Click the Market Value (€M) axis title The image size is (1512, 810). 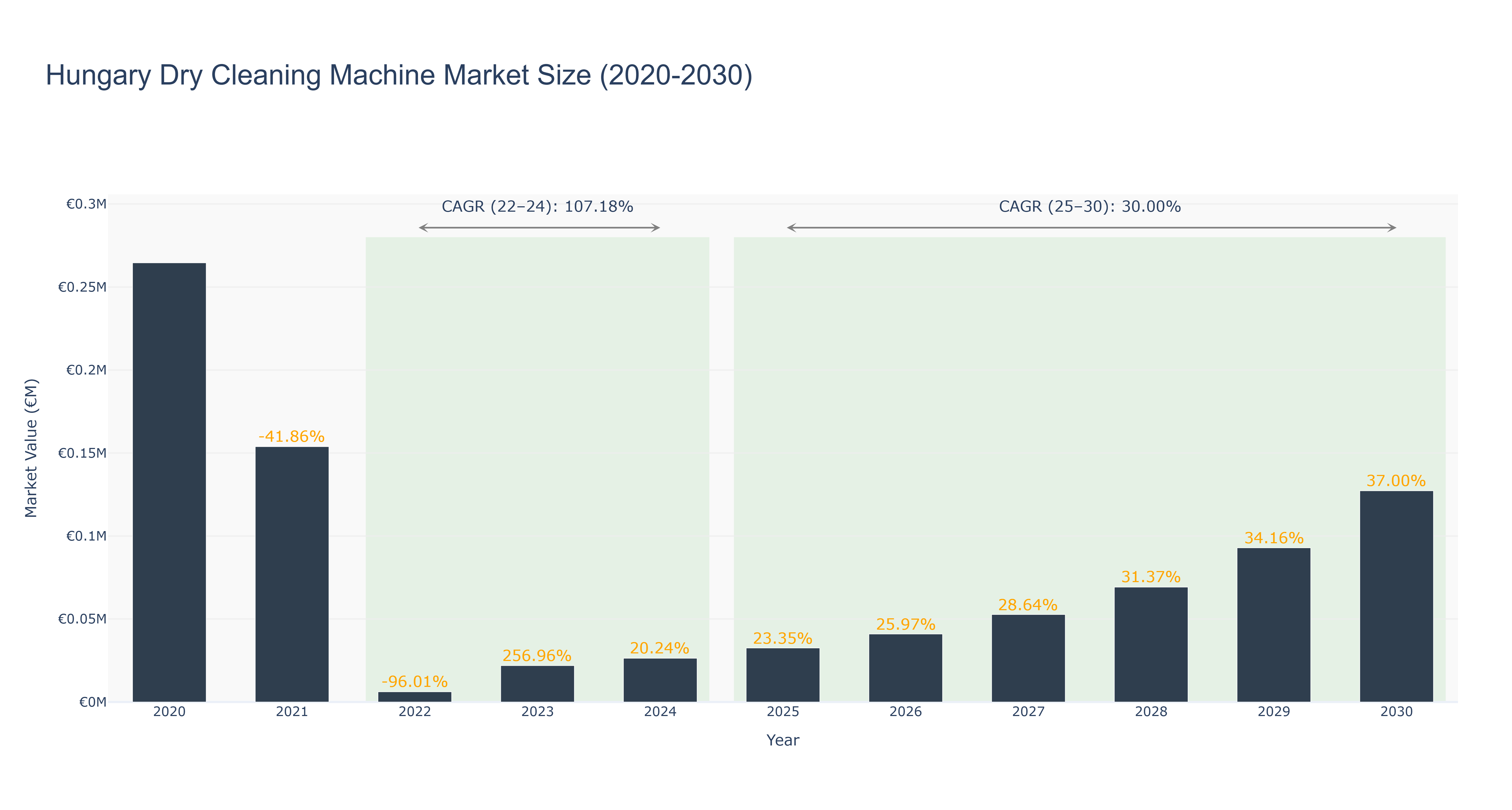tap(31, 448)
